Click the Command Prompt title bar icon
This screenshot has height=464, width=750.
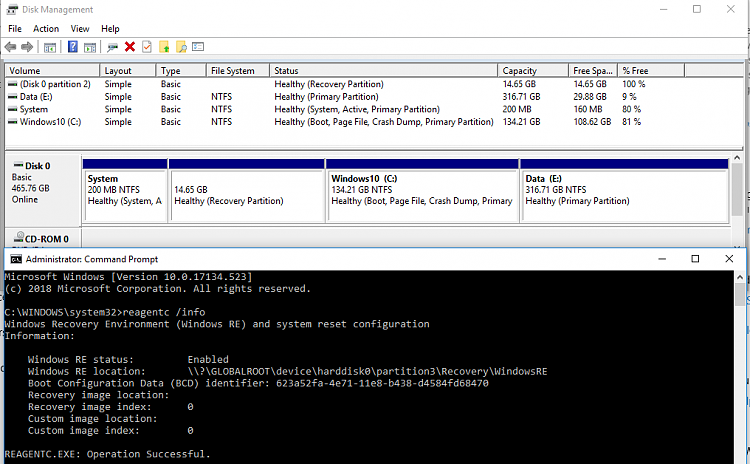tap(16, 259)
